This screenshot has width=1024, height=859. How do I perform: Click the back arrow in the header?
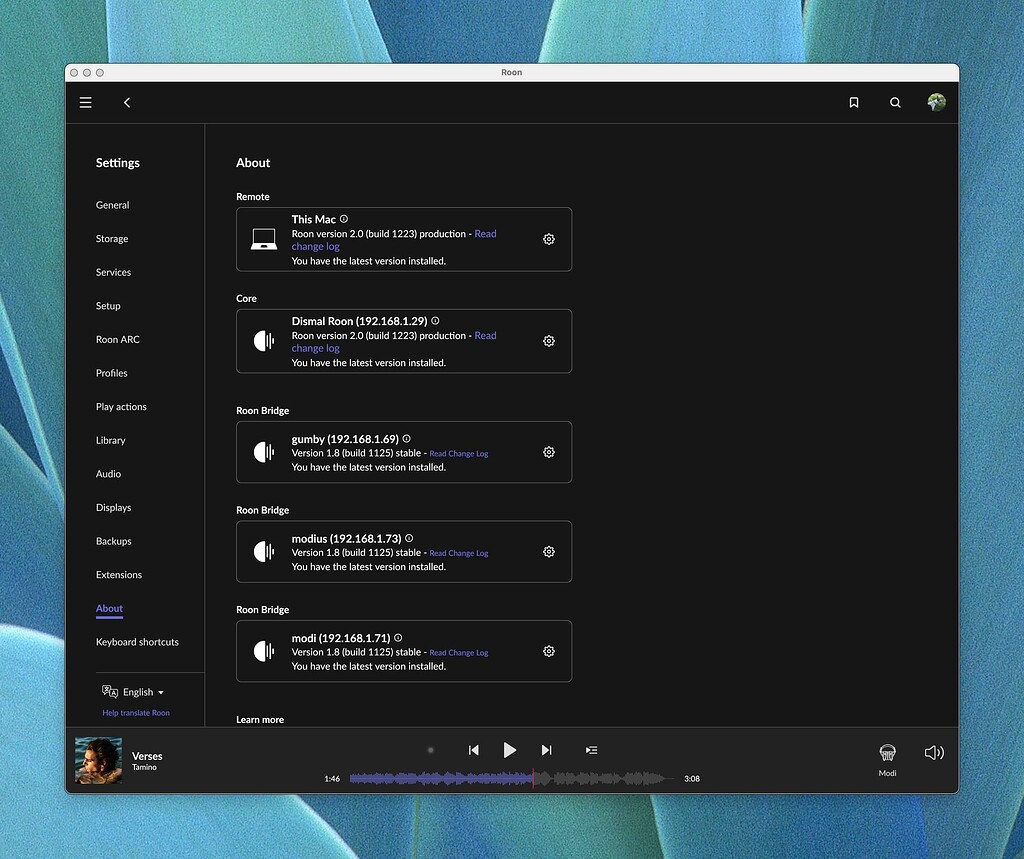(x=127, y=102)
